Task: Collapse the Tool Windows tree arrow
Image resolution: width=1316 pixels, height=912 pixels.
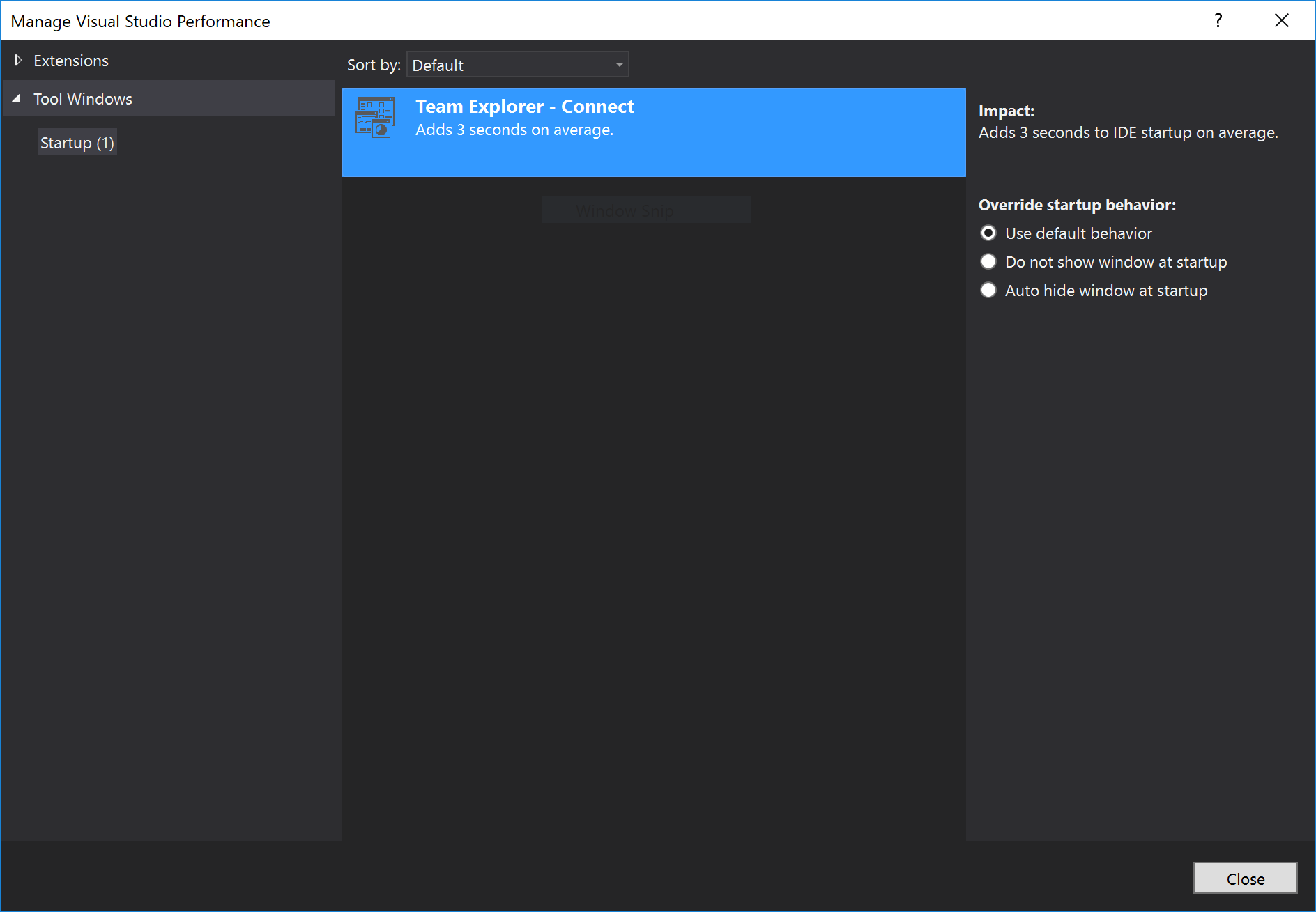Action: 17,99
